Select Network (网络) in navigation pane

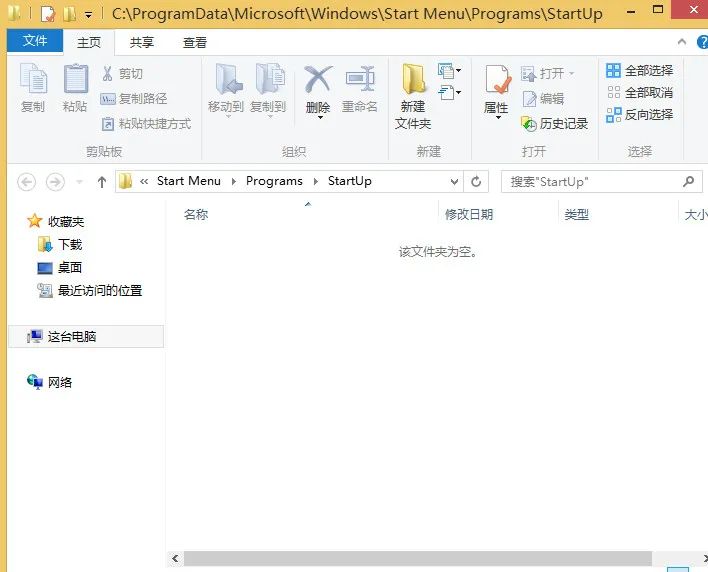[x=50, y=382]
